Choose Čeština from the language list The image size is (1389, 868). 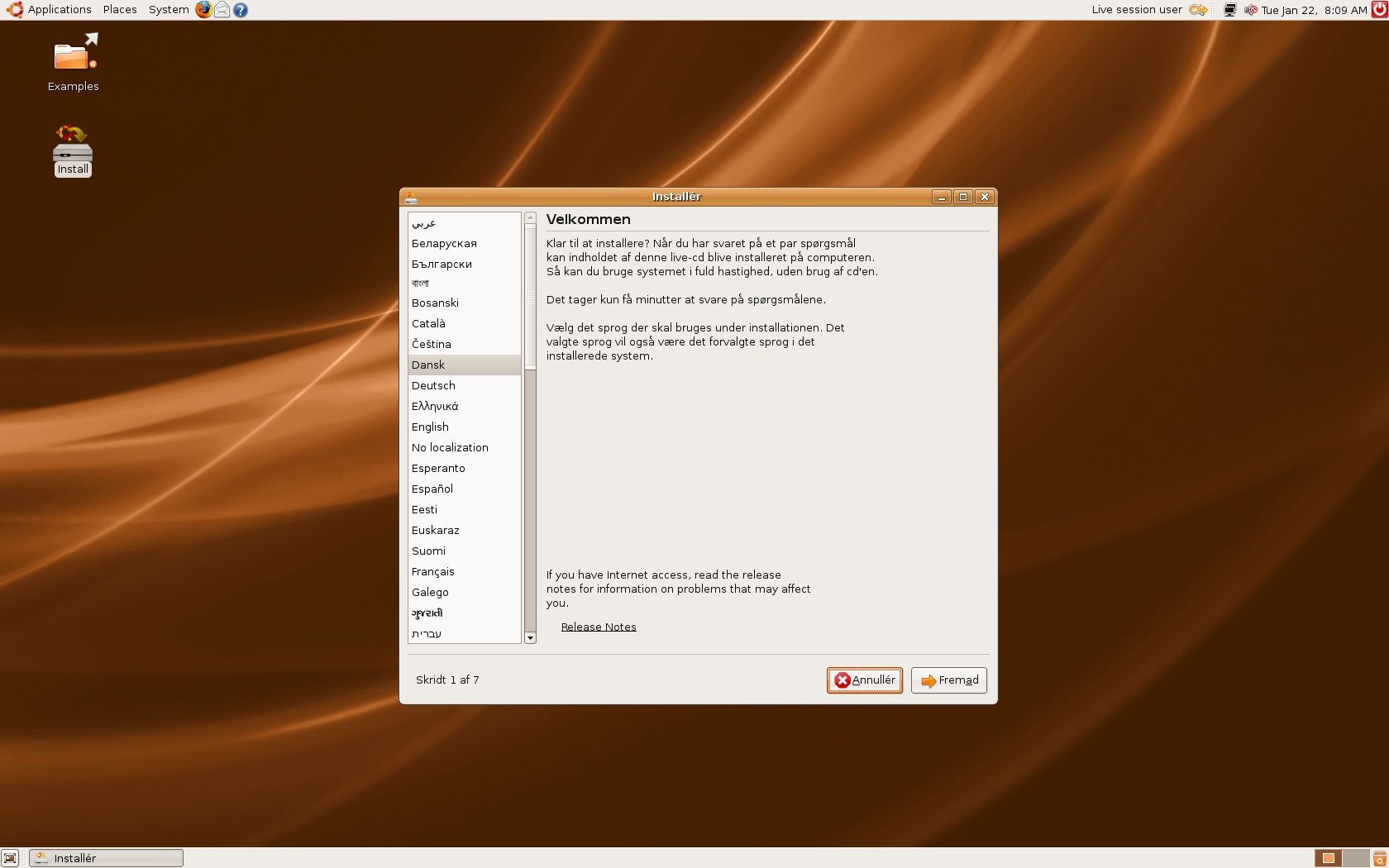coord(465,345)
